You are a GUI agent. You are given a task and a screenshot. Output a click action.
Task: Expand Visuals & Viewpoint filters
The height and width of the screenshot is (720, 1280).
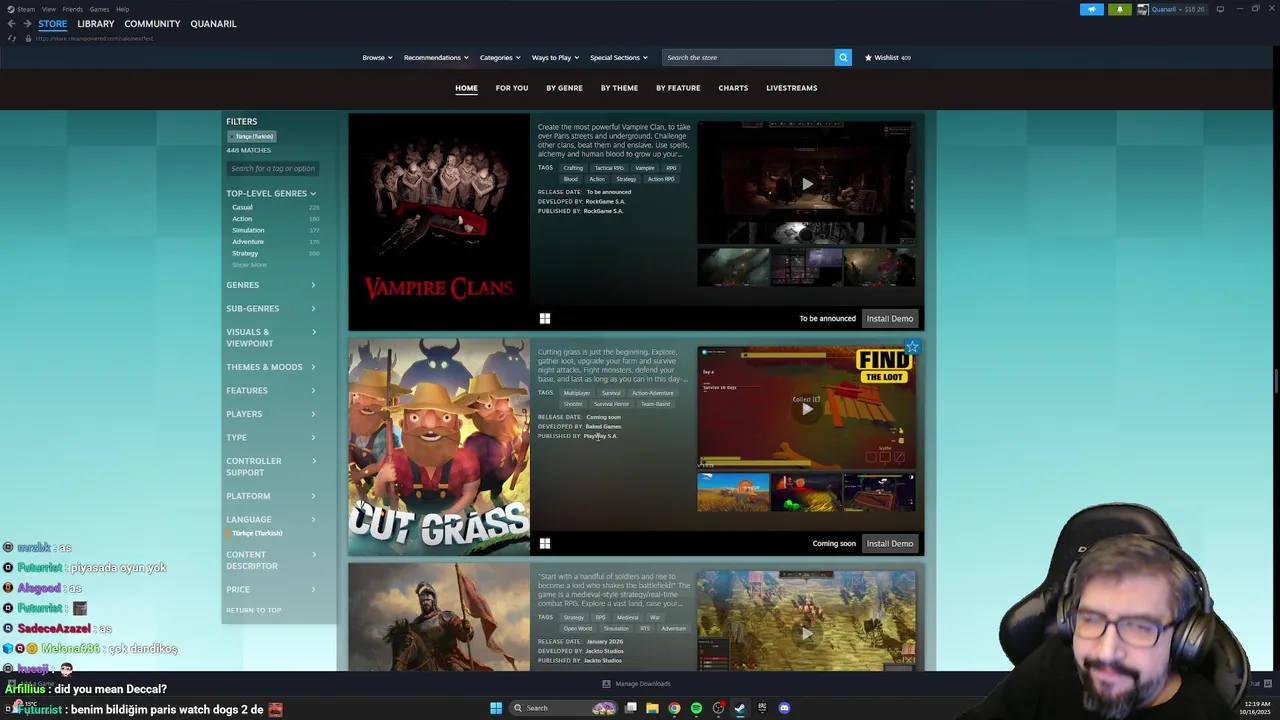pos(271,337)
